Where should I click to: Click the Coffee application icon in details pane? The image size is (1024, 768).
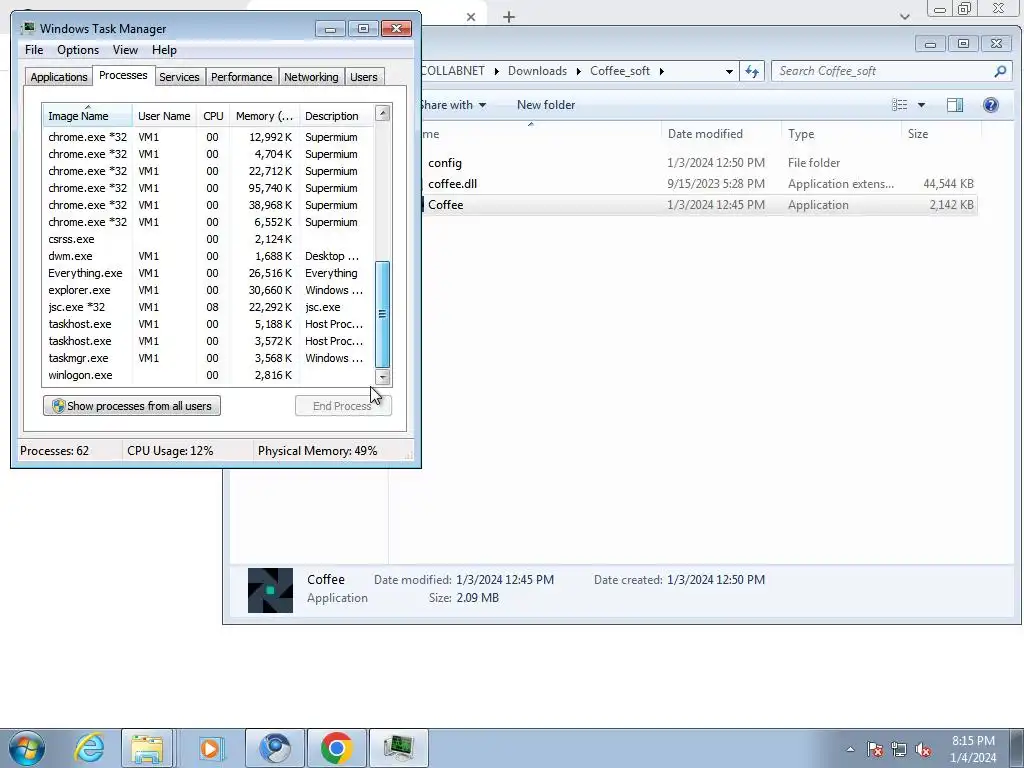(270, 590)
